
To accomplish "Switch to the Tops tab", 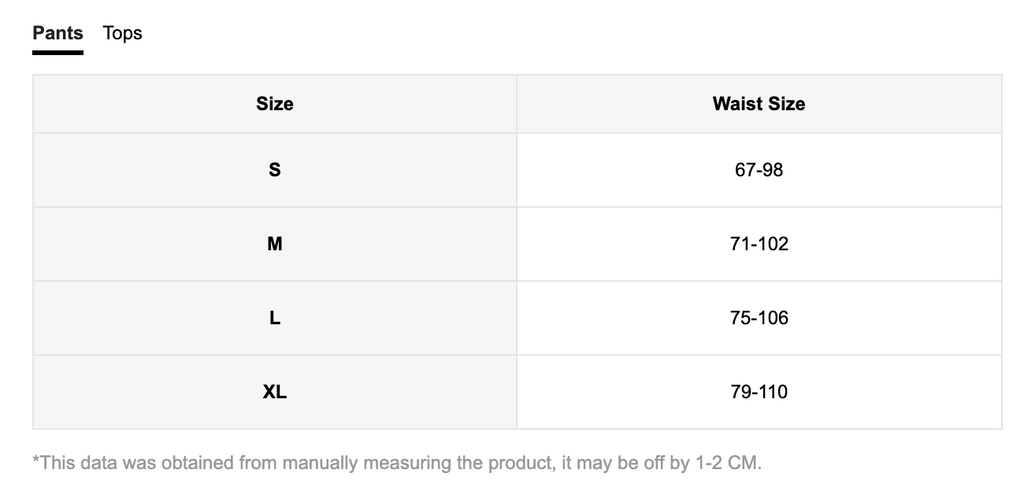I will (x=122, y=33).
